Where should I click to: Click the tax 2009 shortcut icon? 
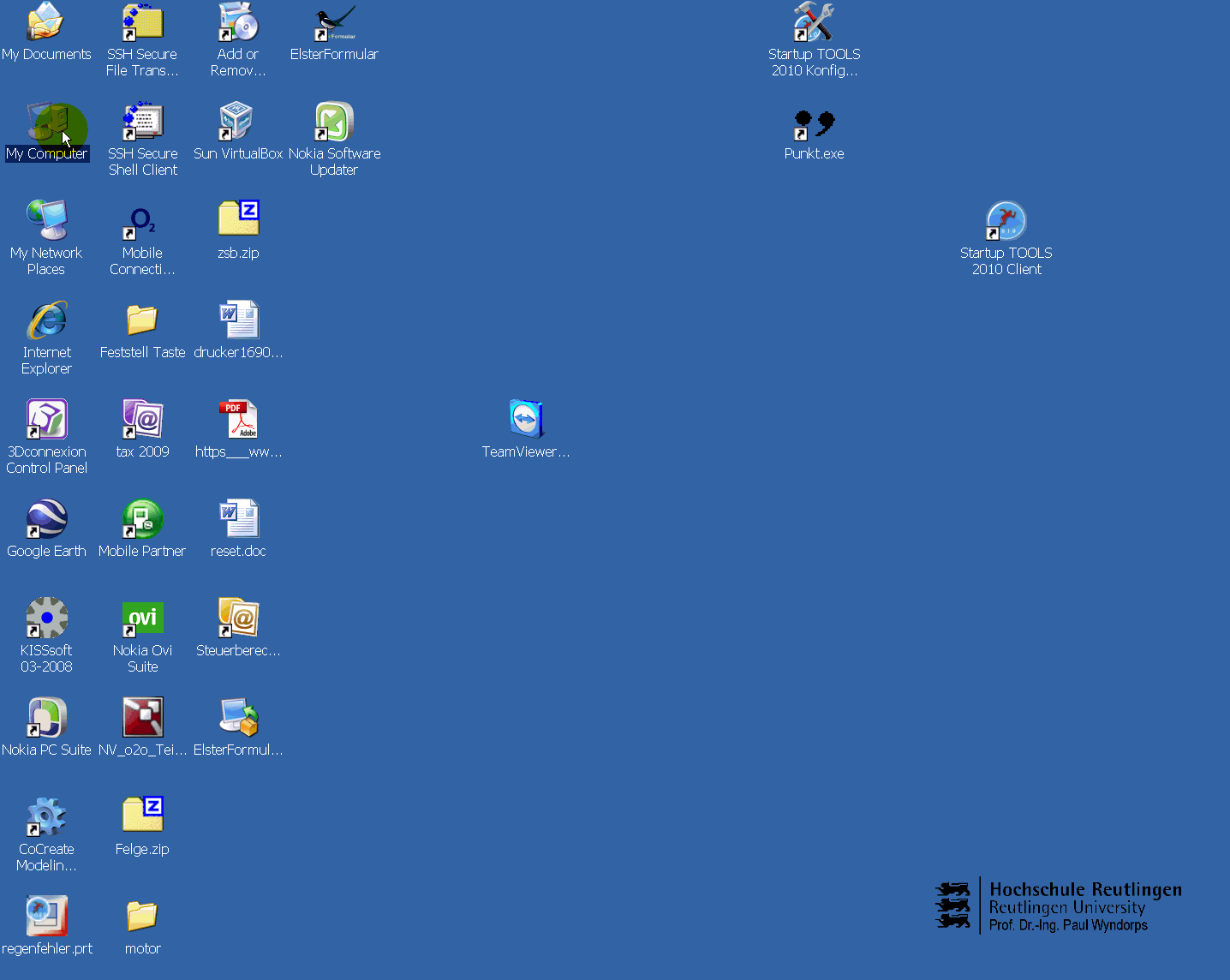(142, 420)
